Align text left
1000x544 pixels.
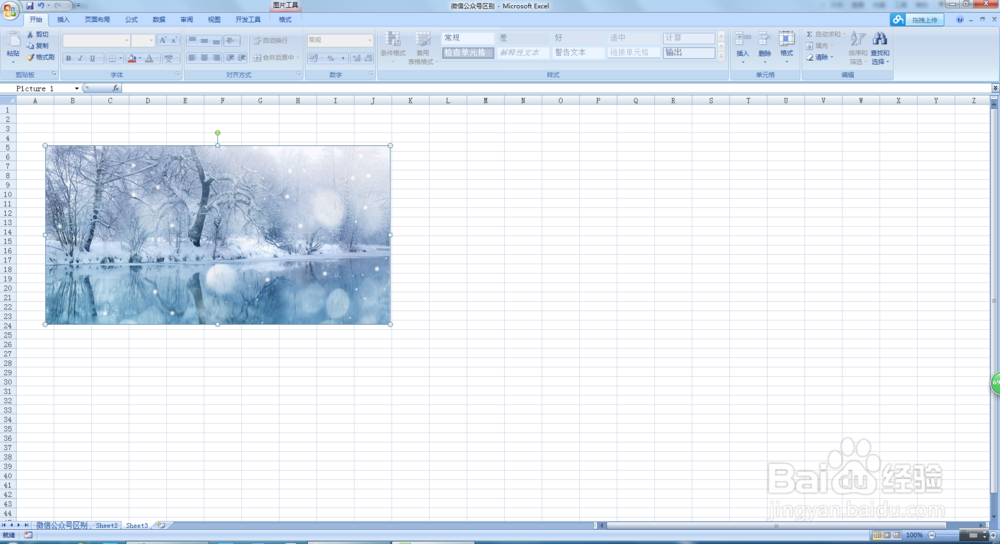[192, 57]
